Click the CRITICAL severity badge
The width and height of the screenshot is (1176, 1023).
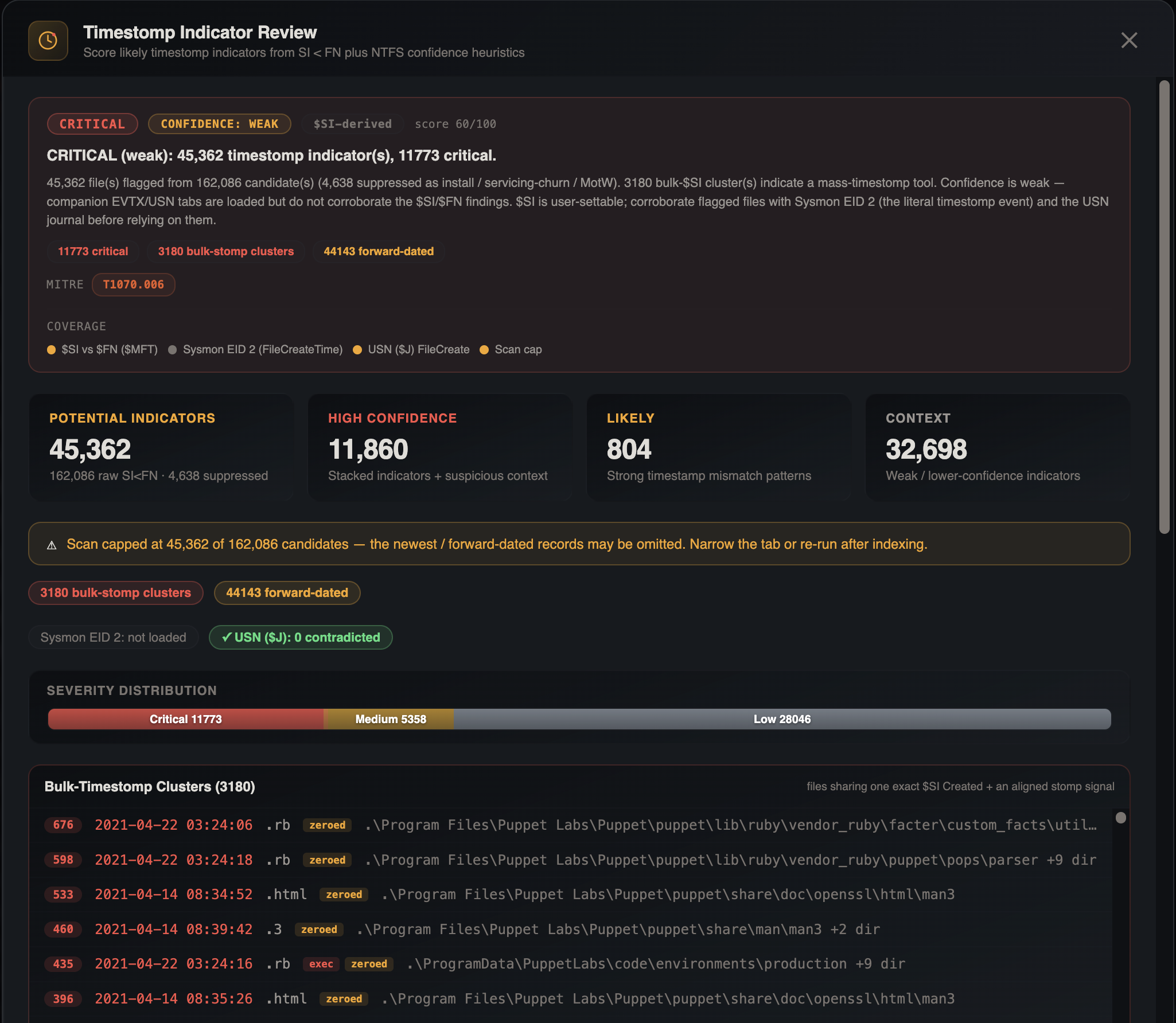(92, 124)
